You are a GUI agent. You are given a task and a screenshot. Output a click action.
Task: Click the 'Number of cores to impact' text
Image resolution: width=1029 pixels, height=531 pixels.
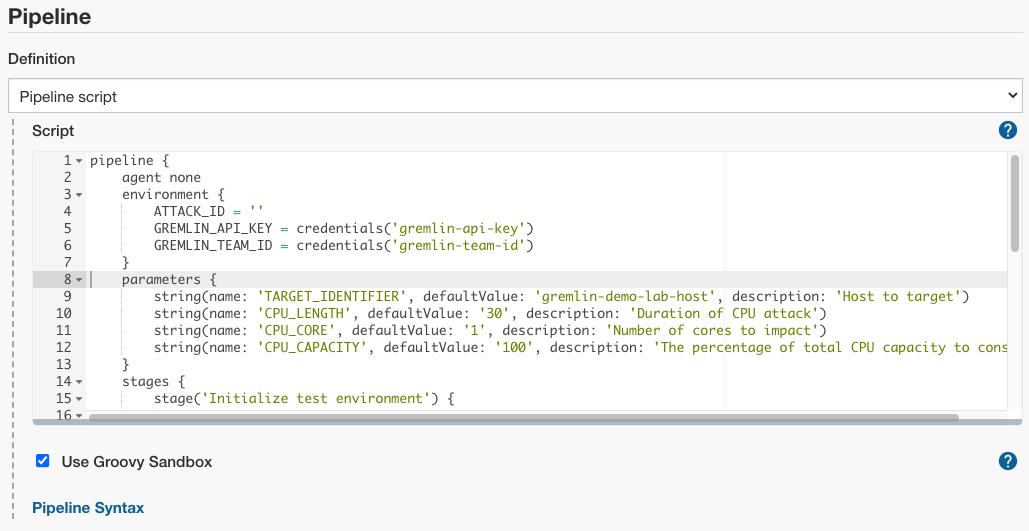712,331
